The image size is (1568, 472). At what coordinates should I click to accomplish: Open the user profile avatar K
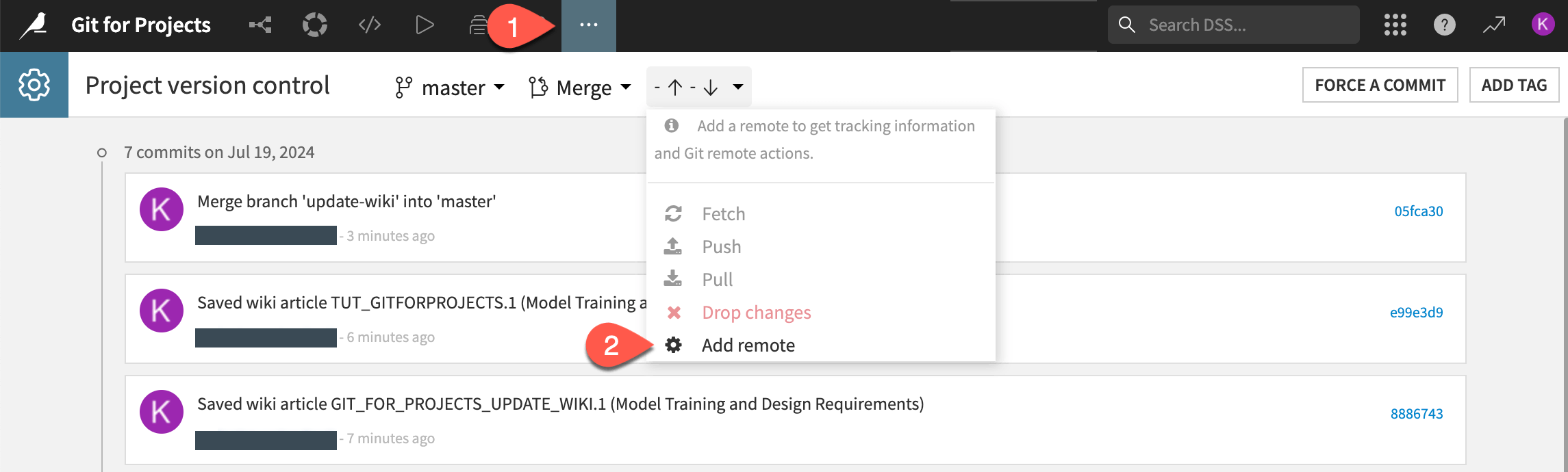(x=1543, y=25)
